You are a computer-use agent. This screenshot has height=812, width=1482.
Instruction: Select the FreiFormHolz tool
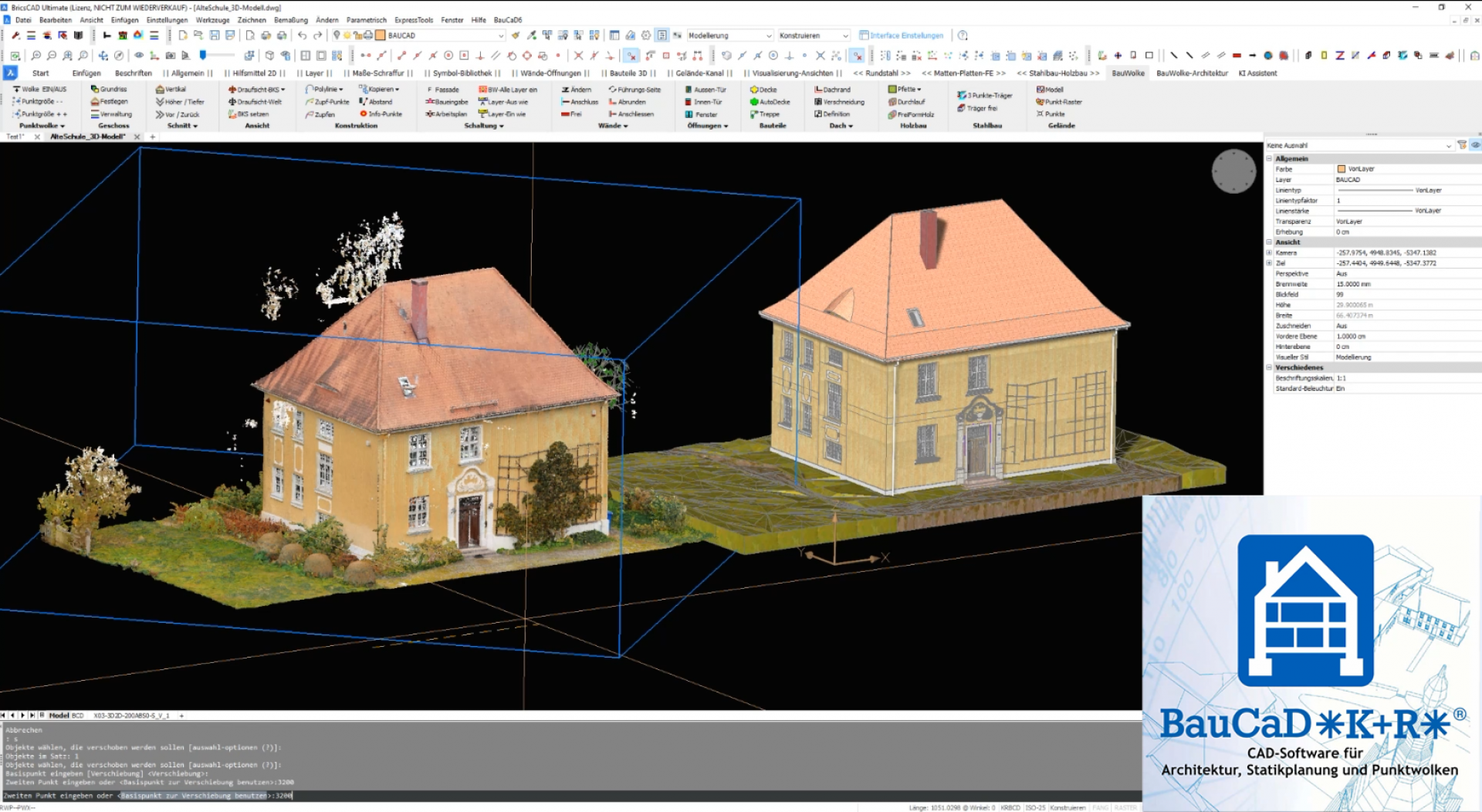click(911, 114)
